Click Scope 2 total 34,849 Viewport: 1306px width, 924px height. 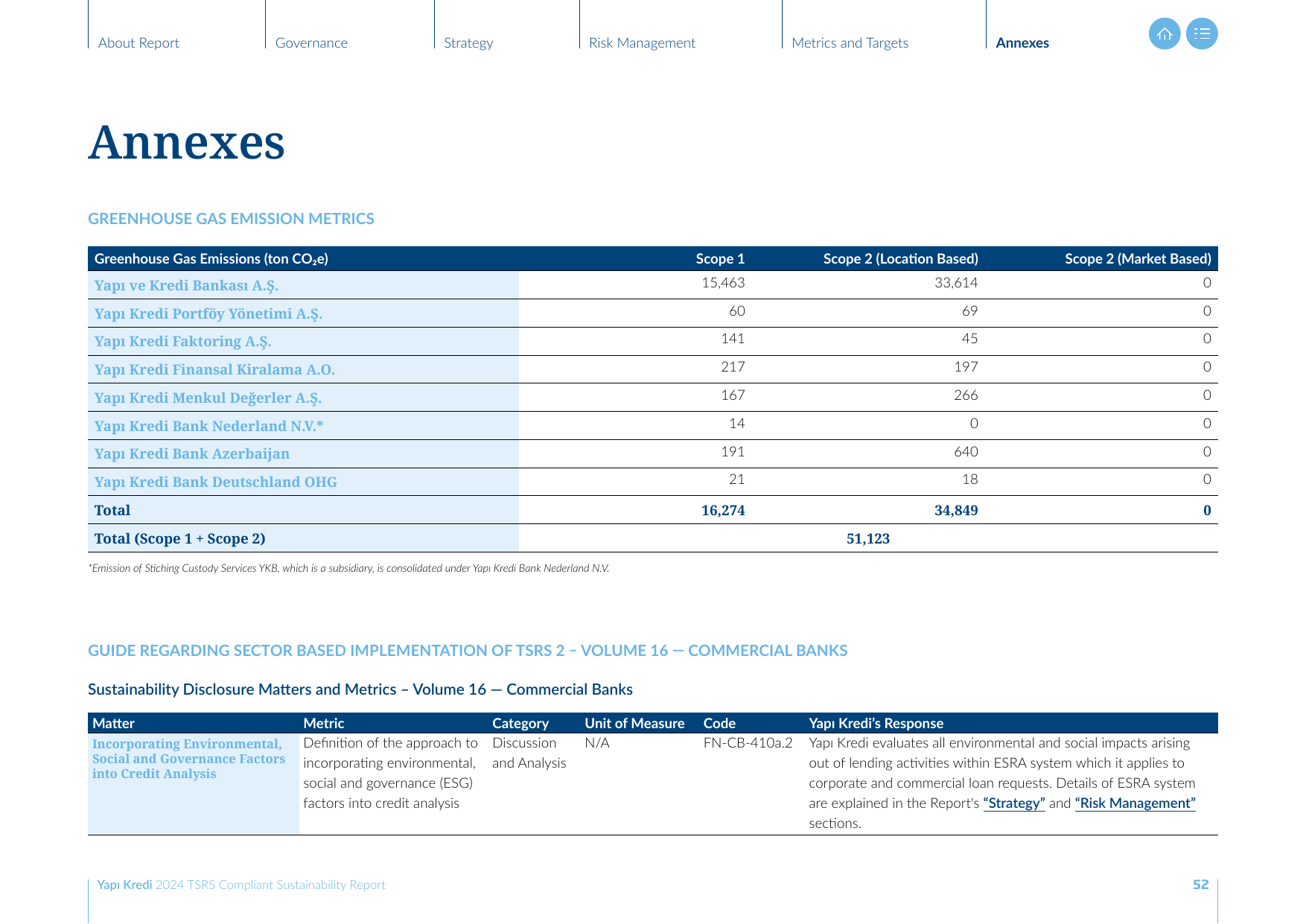coord(956,510)
